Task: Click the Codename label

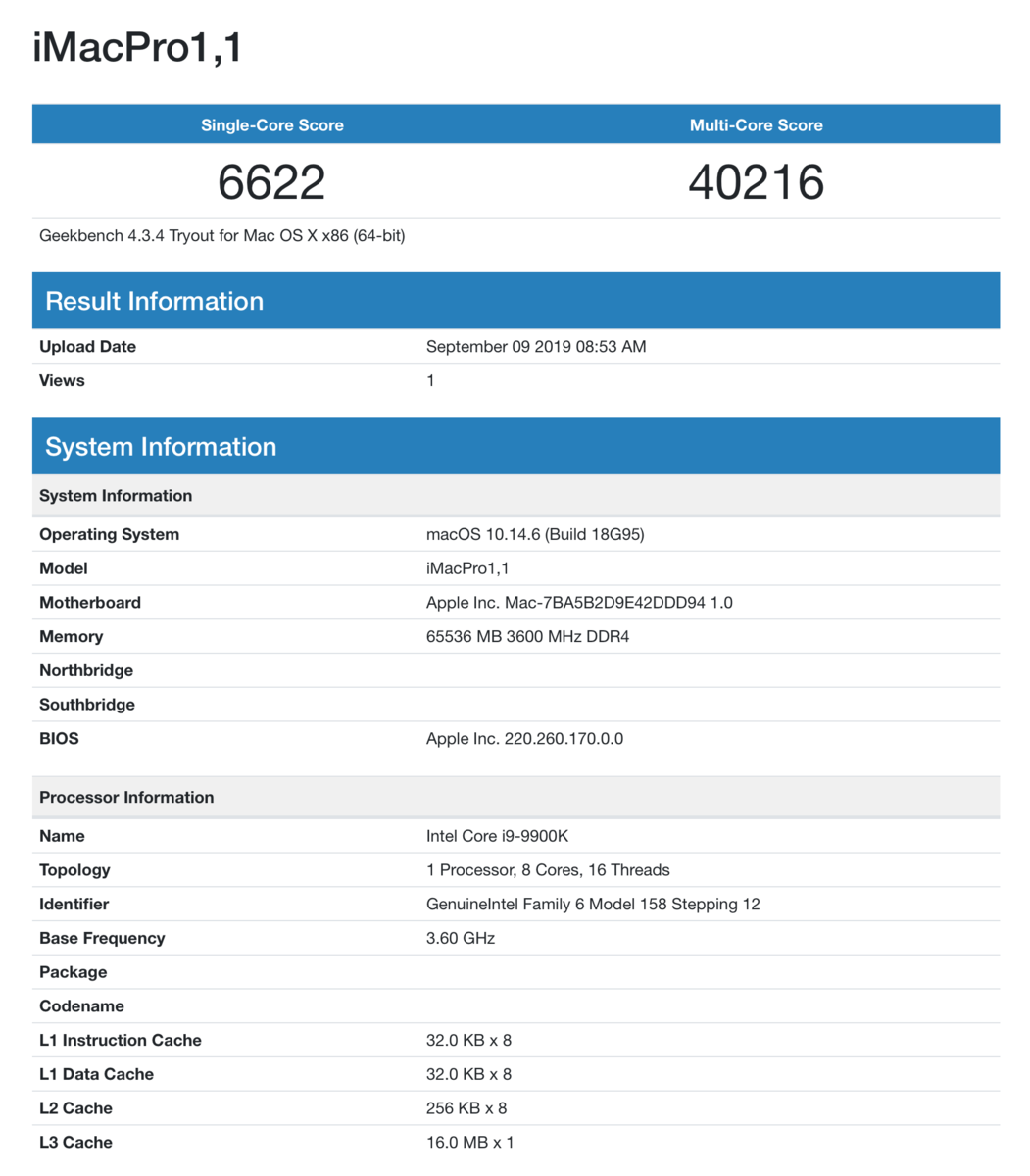Action: 81,1006
